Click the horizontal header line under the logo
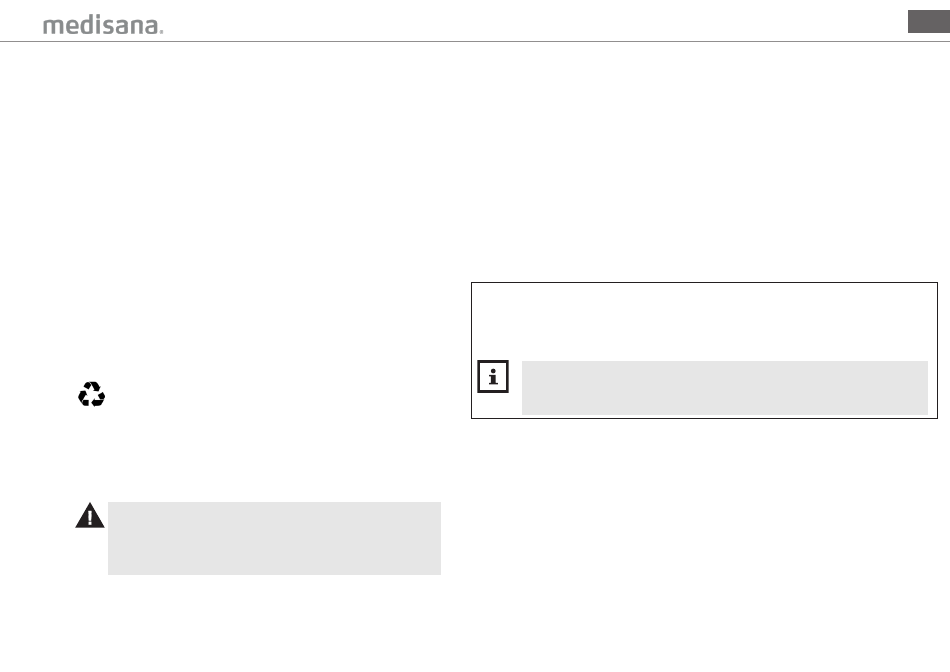Image resolution: width=950 pixels, height=672 pixels. pyautogui.click(x=475, y=42)
